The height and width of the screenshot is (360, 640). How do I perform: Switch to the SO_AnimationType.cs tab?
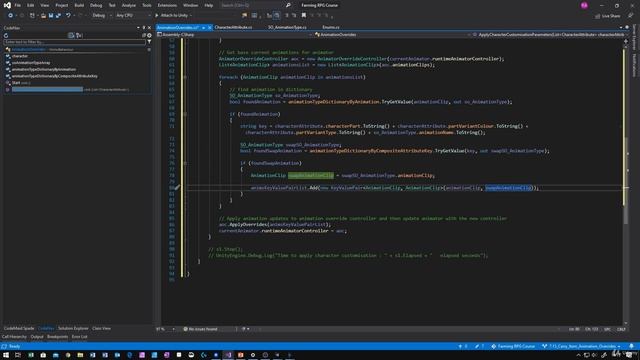[287, 27]
